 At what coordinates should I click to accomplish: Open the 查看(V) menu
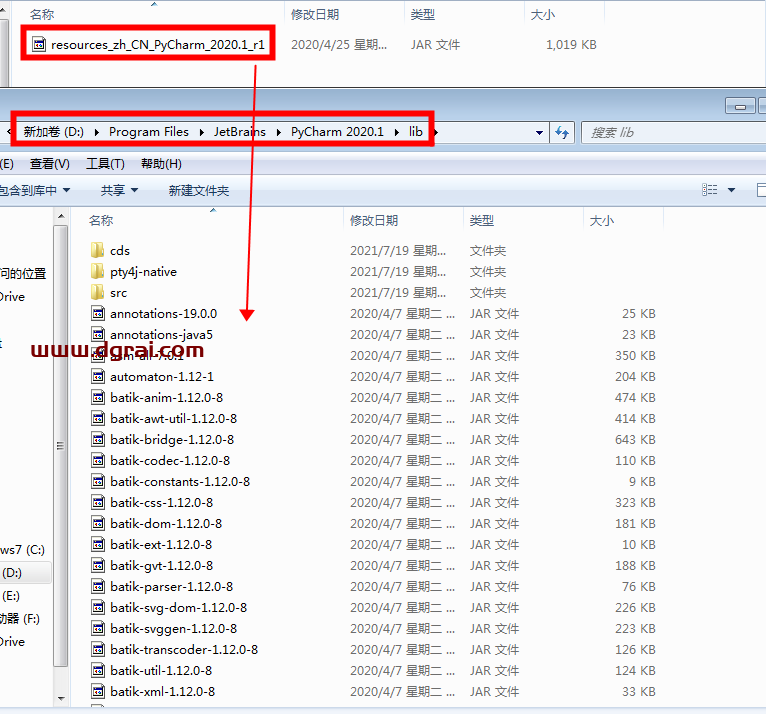pos(49,164)
